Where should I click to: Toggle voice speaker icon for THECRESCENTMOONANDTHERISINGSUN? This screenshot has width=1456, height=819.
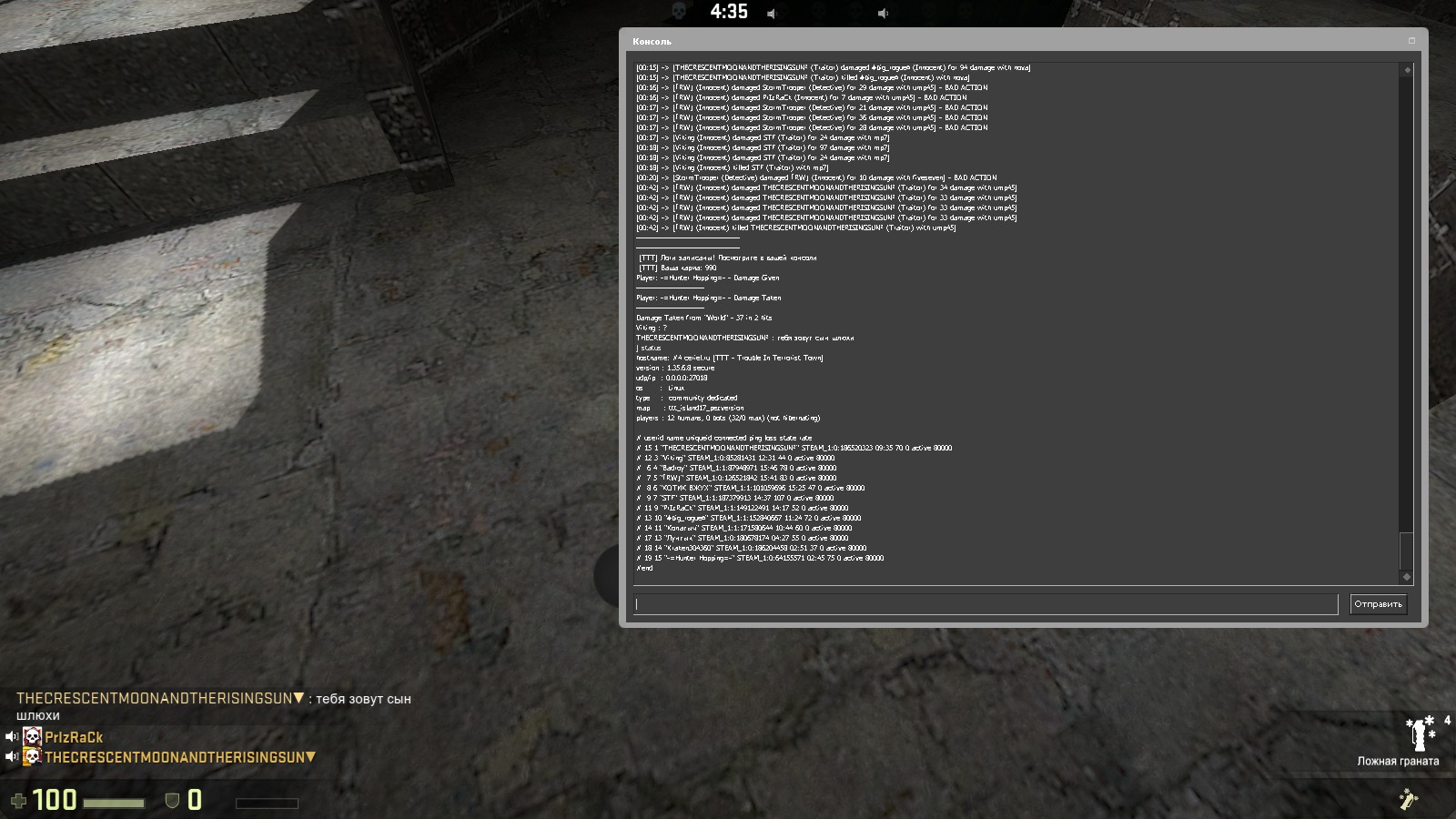tap(12, 757)
